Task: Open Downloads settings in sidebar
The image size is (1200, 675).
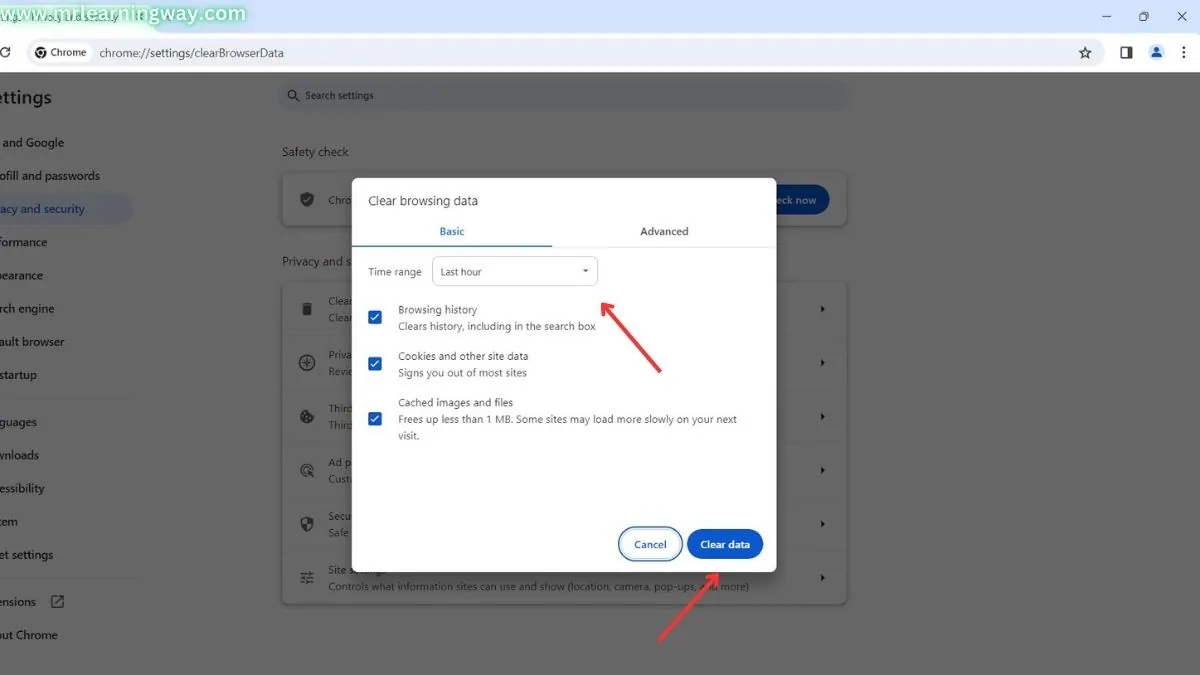Action: pos(20,455)
